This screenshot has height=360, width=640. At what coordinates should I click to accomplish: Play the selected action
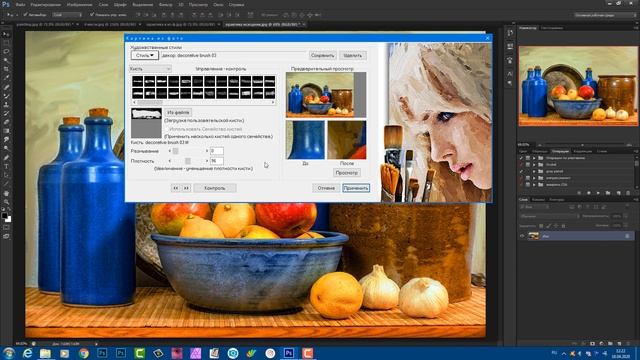point(598,193)
